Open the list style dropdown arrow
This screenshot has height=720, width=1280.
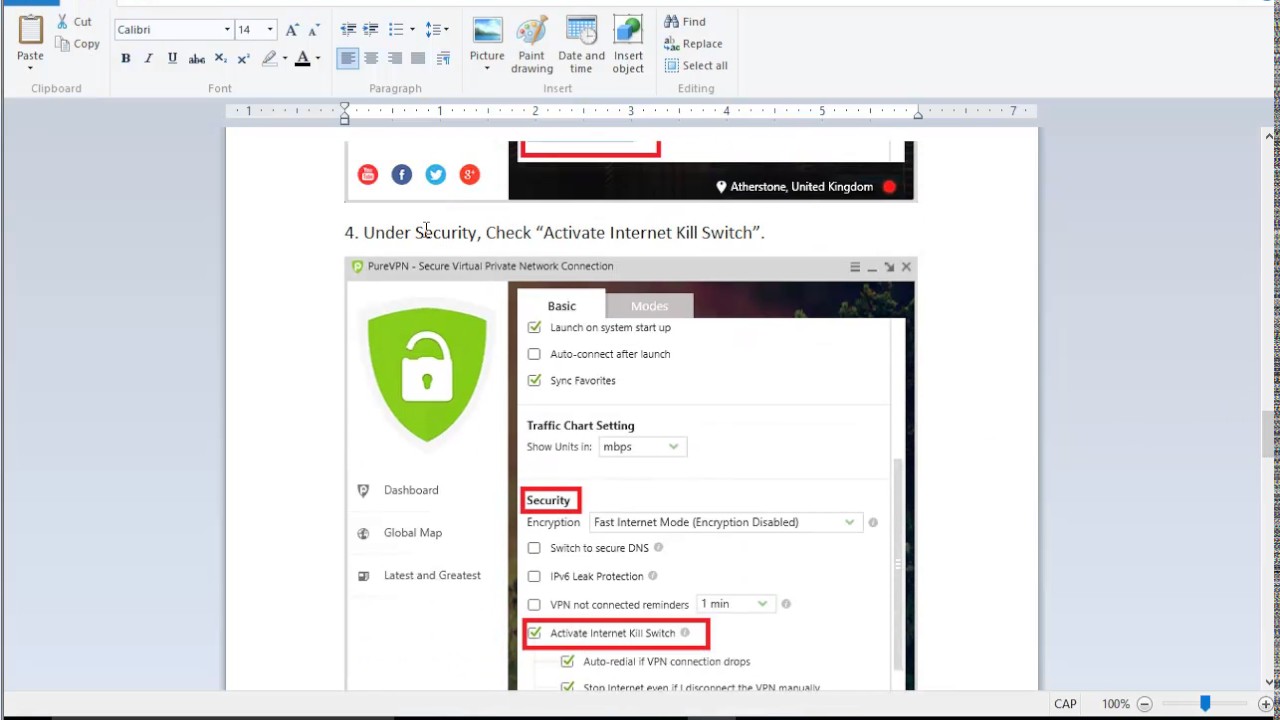pyautogui.click(x=412, y=30)
